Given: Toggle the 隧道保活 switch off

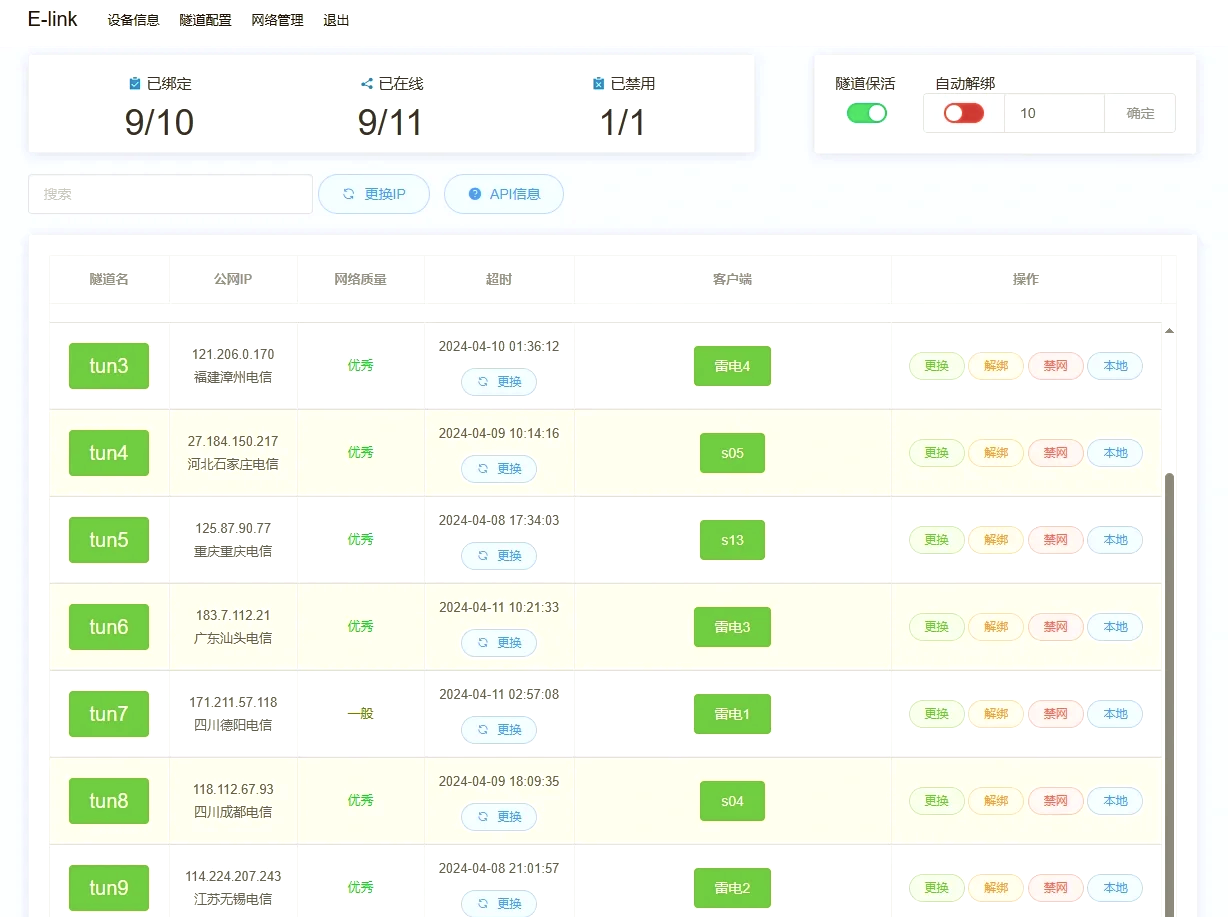Looking at the screenshot, I should click(x=866, y=113).
